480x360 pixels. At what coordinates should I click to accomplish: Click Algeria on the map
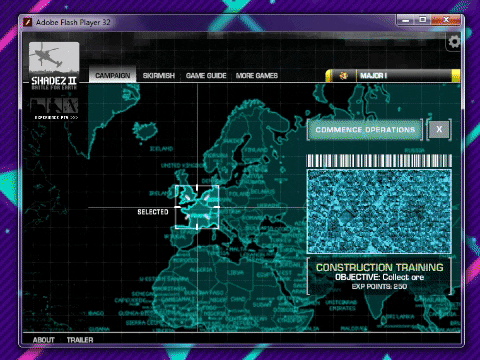click(201, 269)
